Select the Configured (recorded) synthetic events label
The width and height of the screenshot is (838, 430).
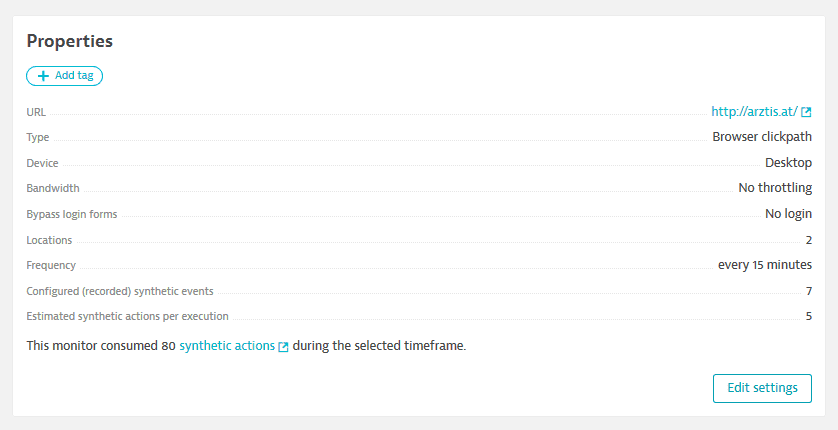coord(120,291)
